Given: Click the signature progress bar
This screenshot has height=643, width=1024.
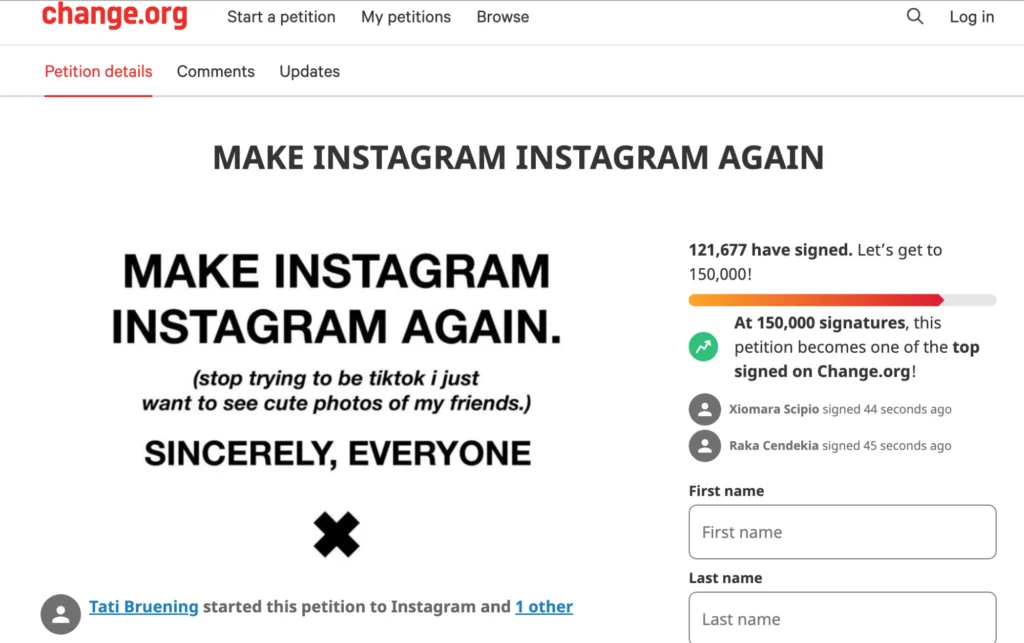Looking at the screenshot, I should coord(842,300).
